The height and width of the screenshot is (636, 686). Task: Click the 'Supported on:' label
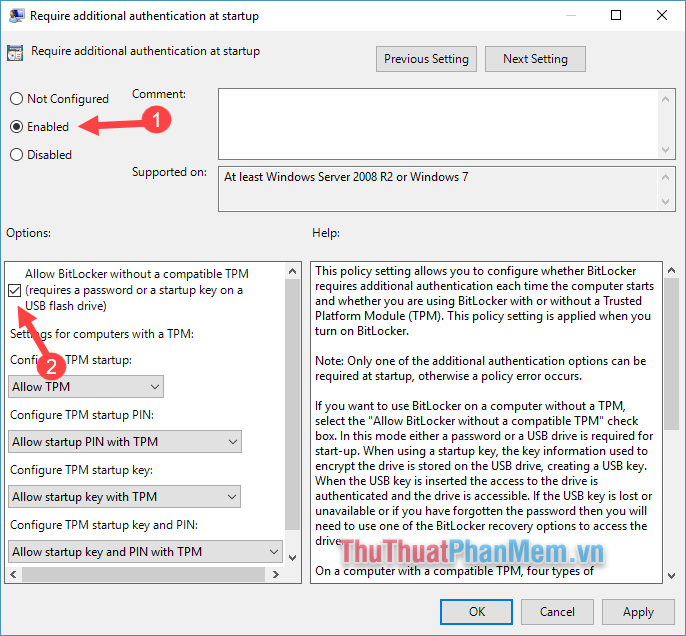click(169, 172)
